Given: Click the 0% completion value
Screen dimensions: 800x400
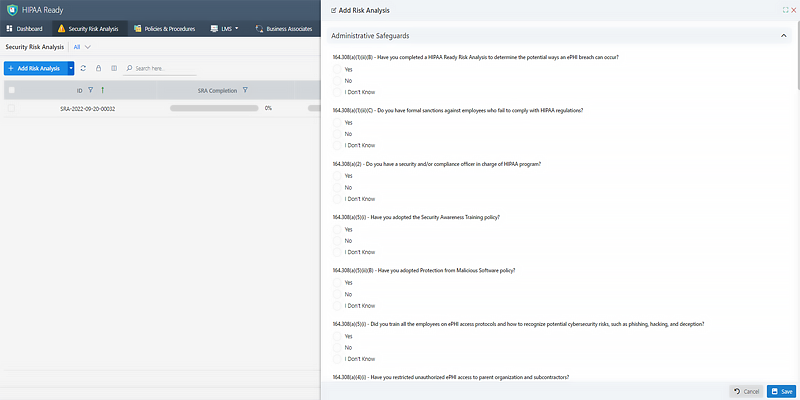Looking at the screenshot, I should click(x=268, y=108).
